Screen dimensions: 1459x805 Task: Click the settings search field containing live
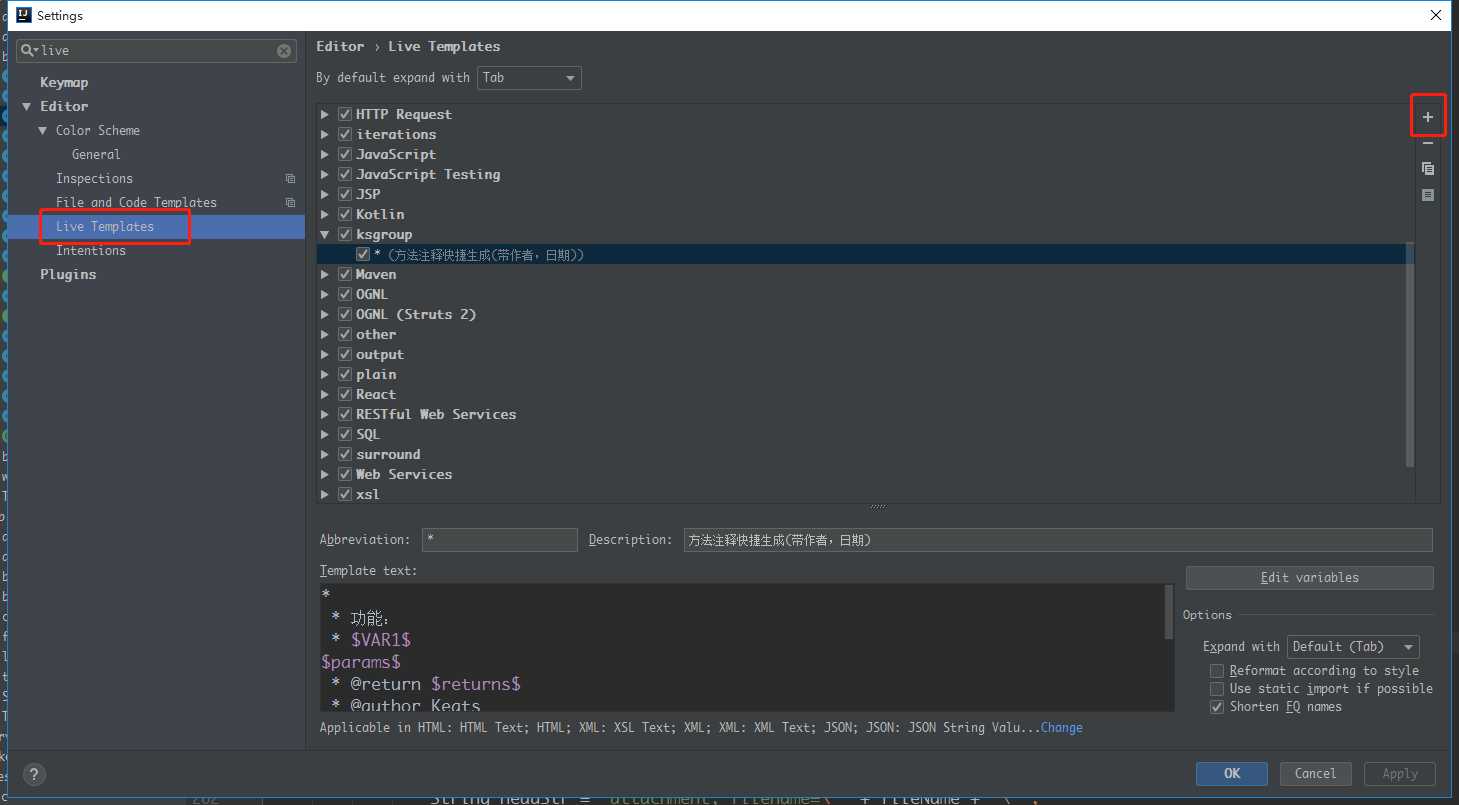pyautogui.click(x=156, y=51)
